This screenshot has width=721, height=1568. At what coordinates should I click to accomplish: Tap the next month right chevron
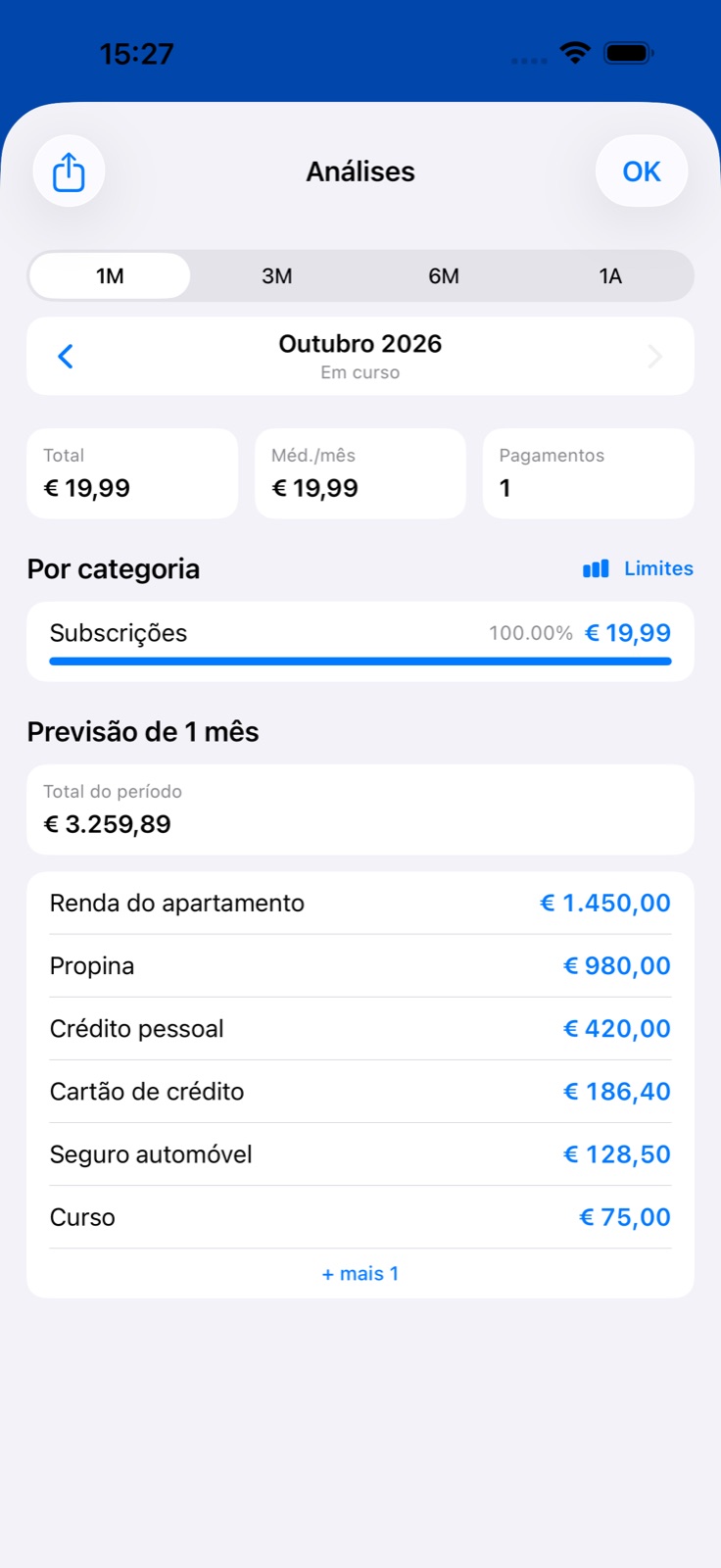(655, 356)
